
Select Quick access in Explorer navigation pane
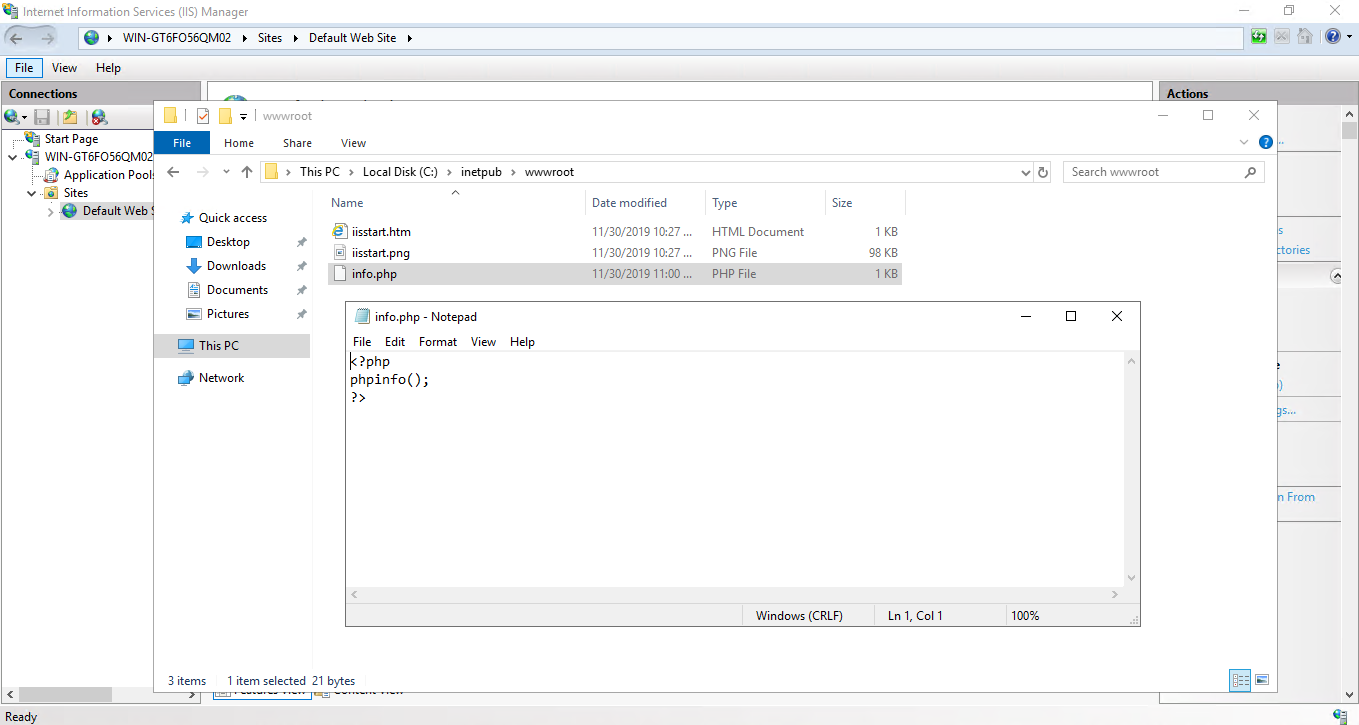[x=233, y=218]
